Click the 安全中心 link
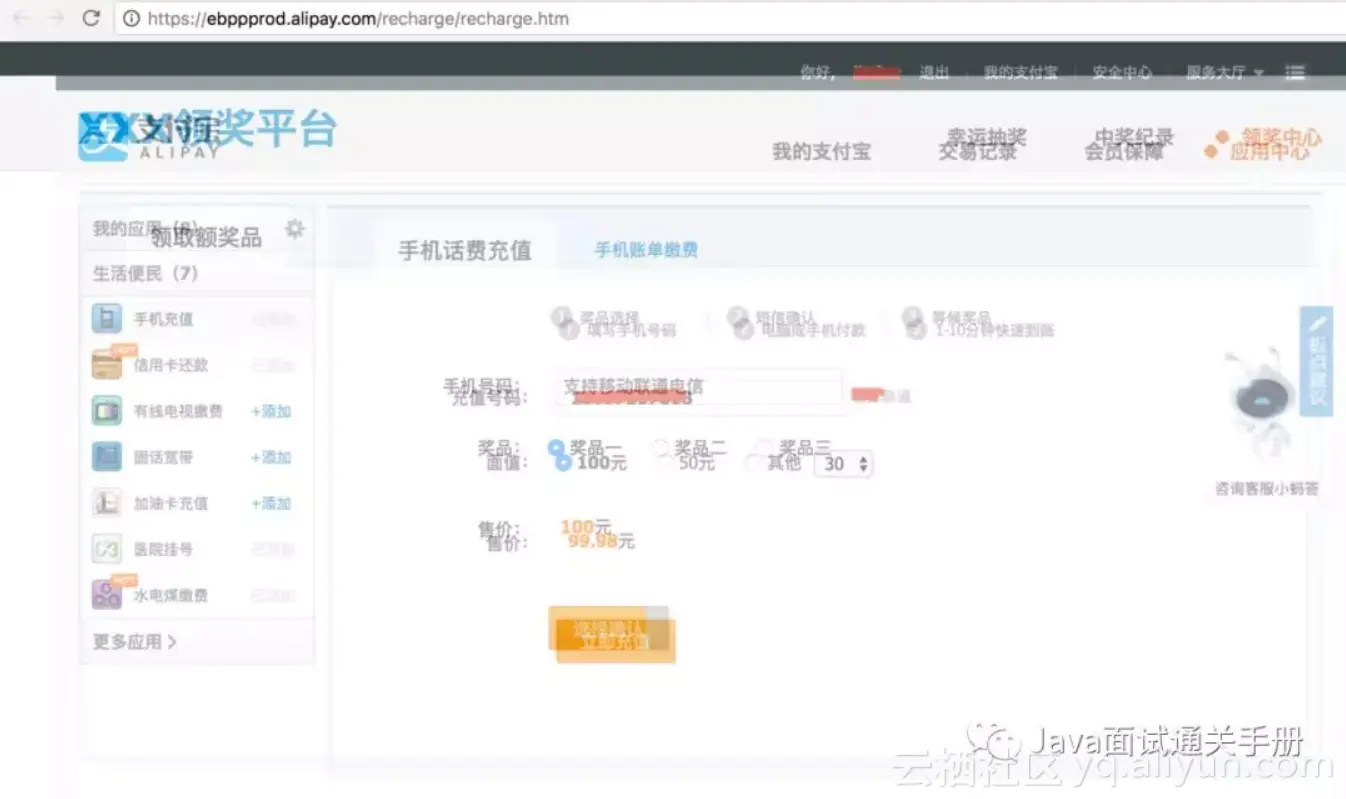 click(1121, 73)
